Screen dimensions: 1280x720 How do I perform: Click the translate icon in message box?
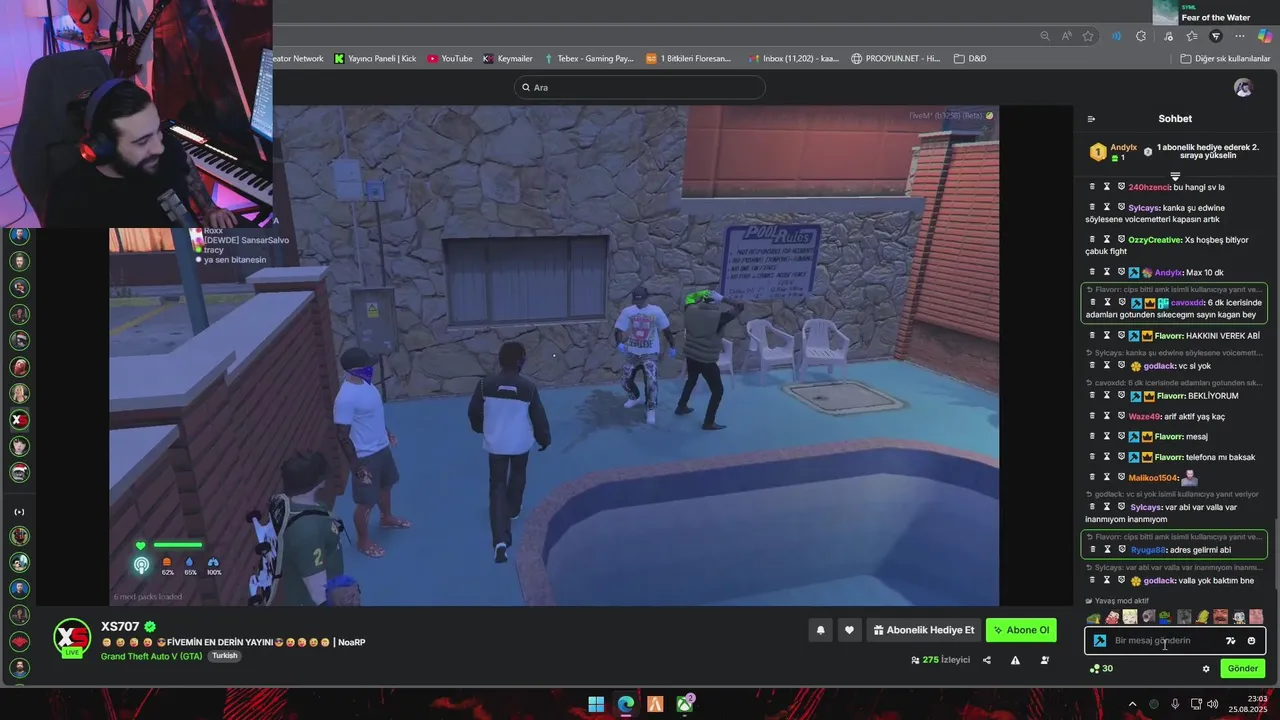coord(1230,641)
